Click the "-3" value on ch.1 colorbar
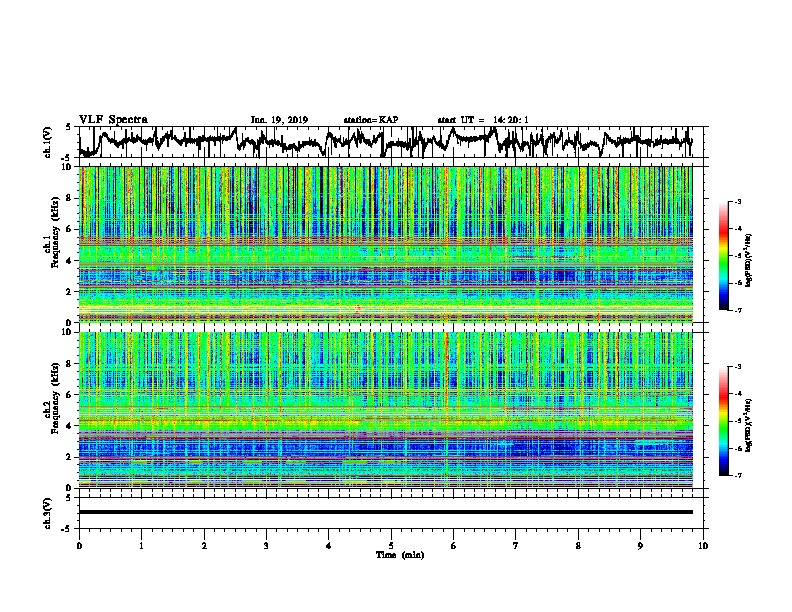The width and height of the screenshot is (792, 612). click(738, 202)
